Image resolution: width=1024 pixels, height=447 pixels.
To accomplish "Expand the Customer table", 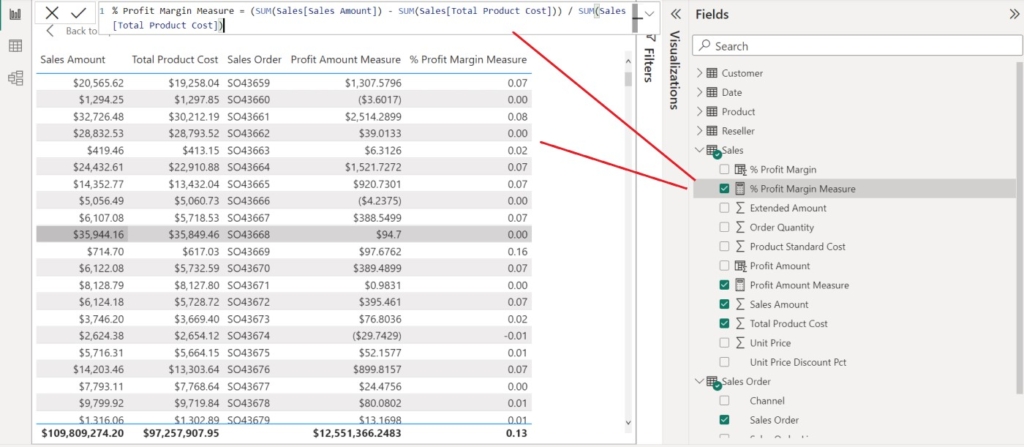I will (x=699, y=73).
